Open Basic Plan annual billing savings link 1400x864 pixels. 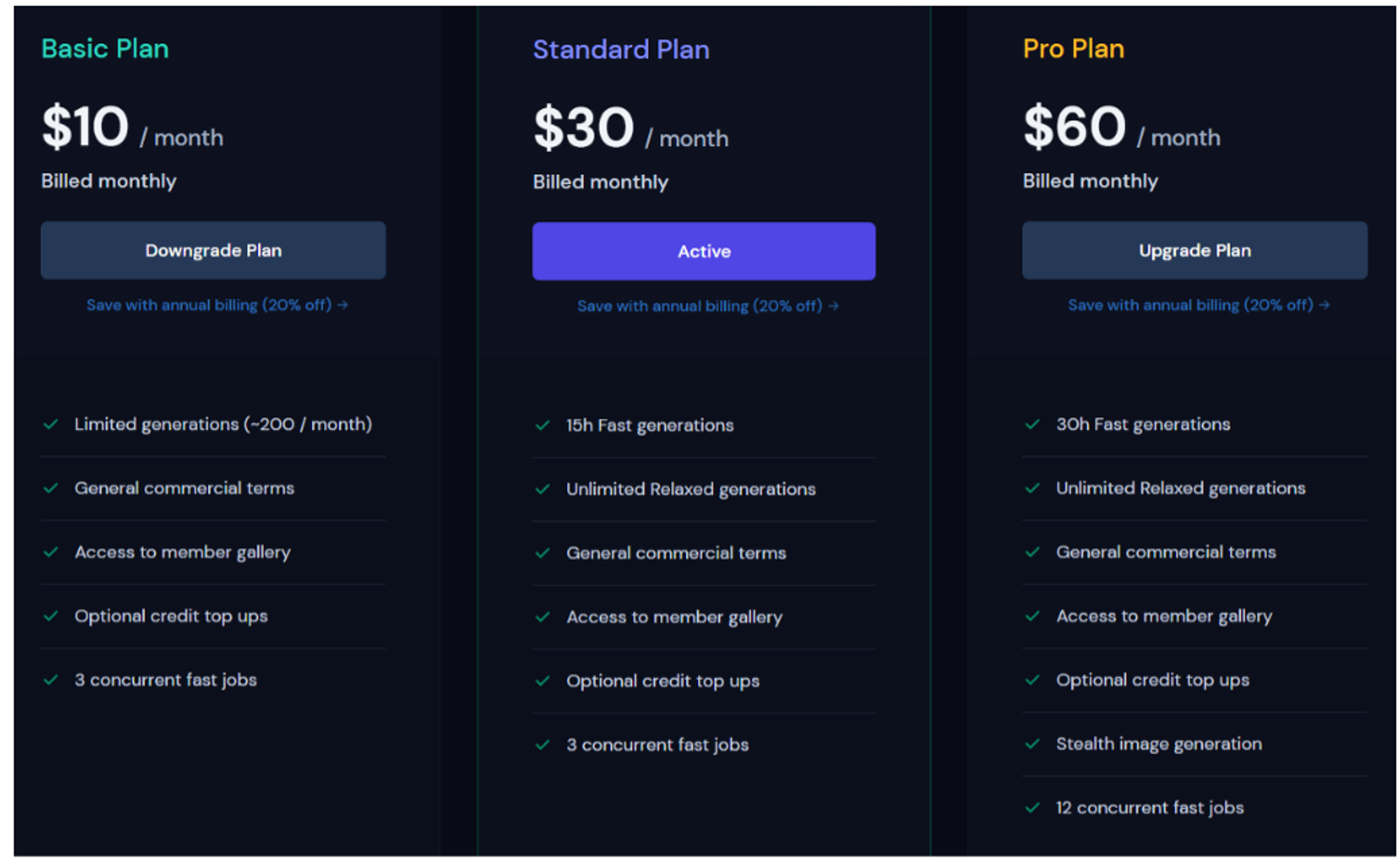click(x=217, y=305)
